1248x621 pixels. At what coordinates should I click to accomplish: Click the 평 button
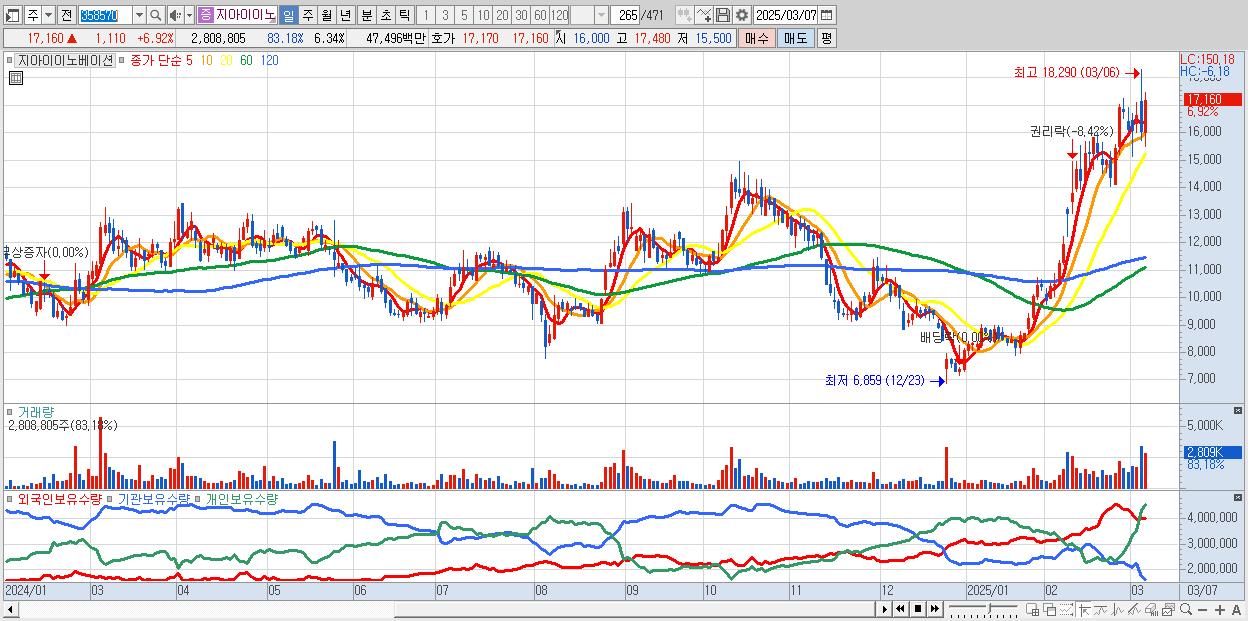826,38
